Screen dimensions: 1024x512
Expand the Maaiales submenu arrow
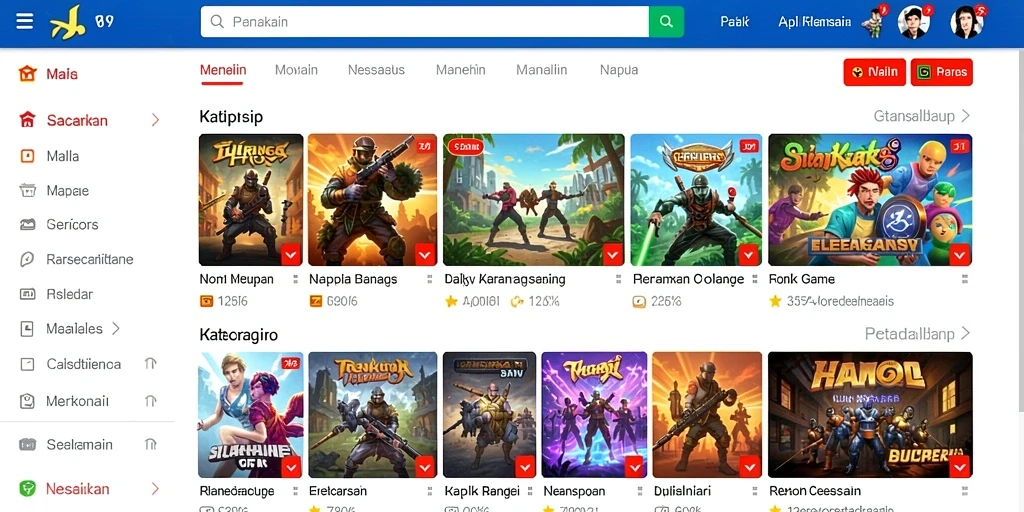coord(116,328)
